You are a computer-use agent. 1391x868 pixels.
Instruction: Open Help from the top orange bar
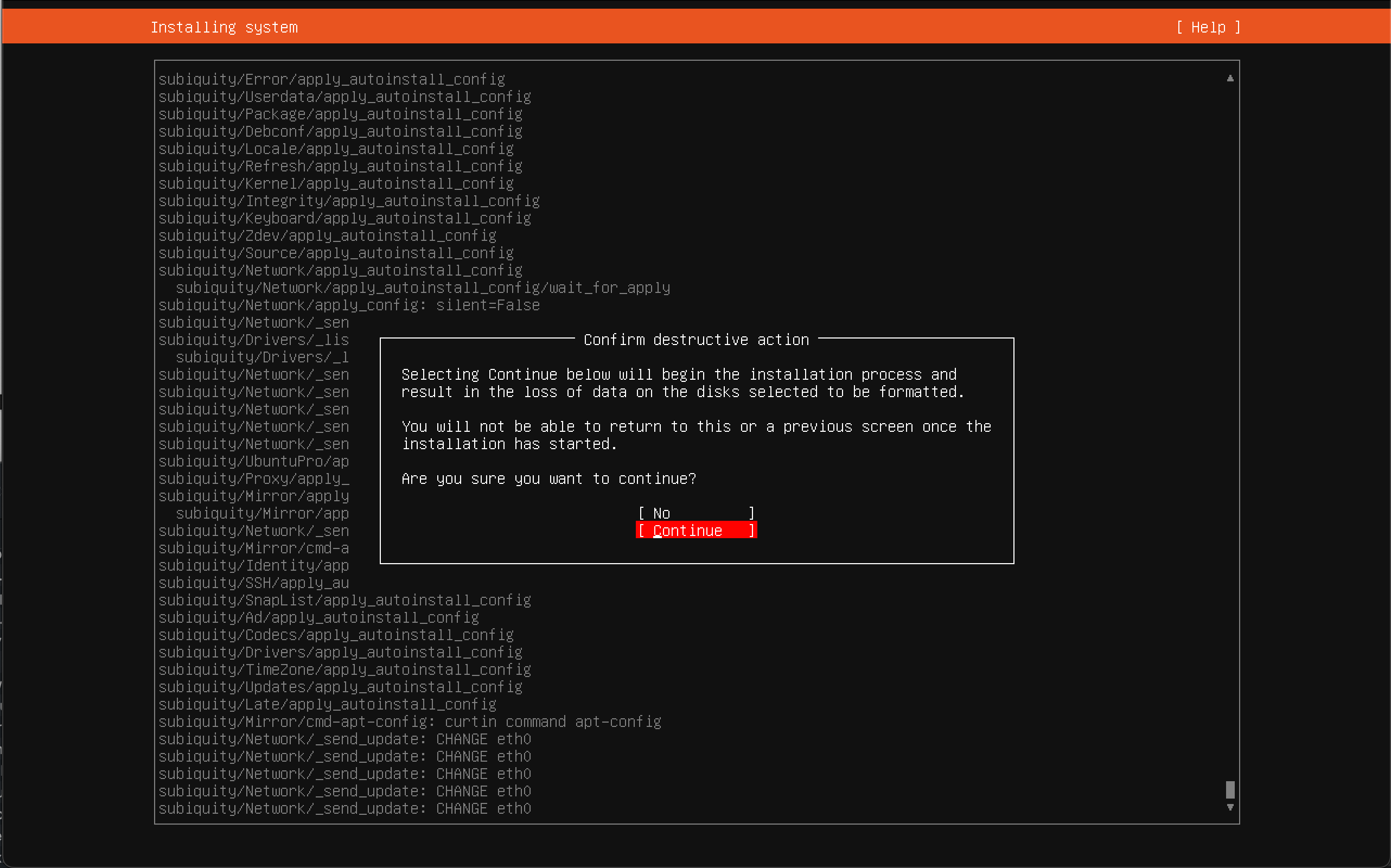point(1207,27)
